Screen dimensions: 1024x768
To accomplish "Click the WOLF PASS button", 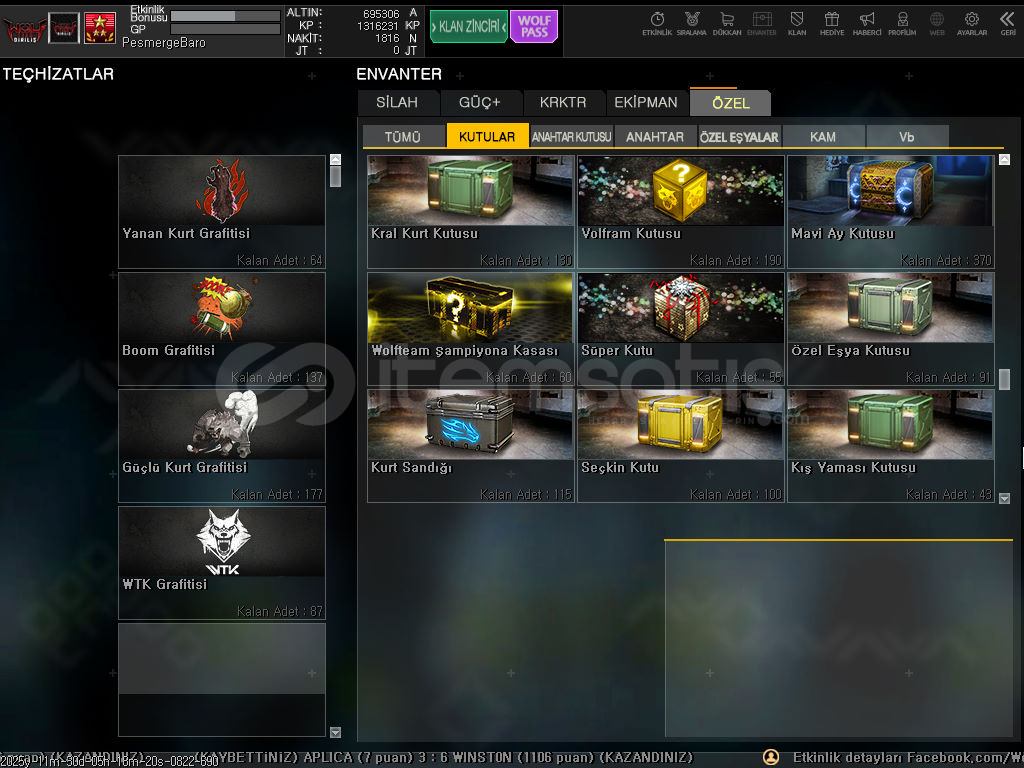I will click(534, 27).
